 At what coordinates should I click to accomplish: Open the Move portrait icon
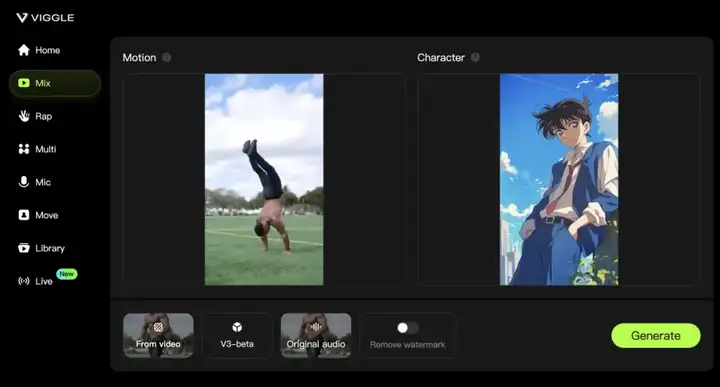tap(24, 215)
